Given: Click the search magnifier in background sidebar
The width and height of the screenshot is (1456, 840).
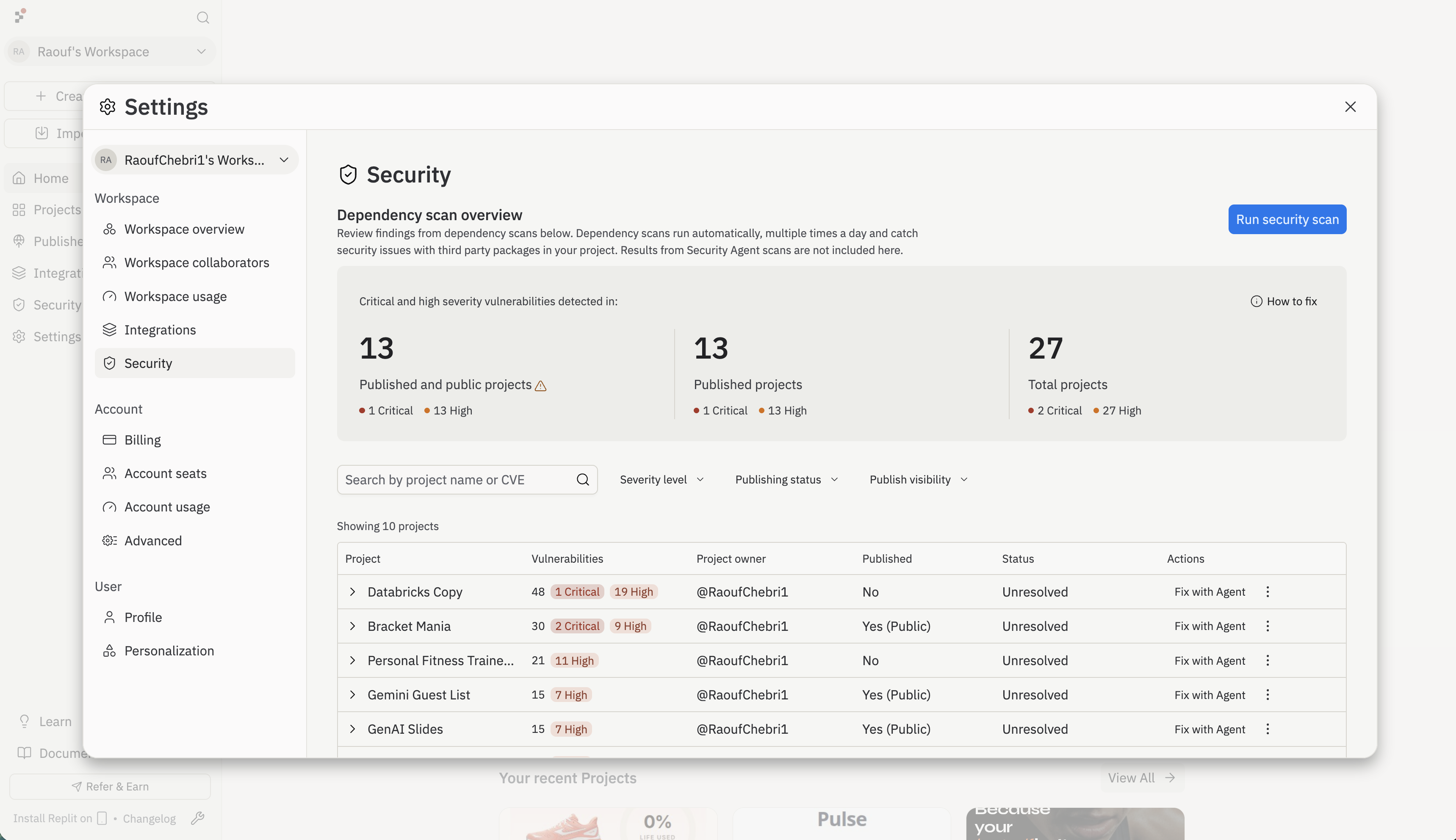Looking at the screenshot, I should pos(202,17).
